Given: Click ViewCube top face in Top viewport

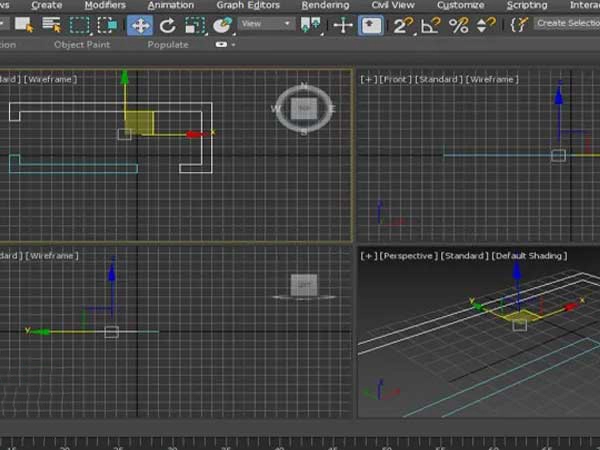Looking at the screenshot, I should [304, 108].
